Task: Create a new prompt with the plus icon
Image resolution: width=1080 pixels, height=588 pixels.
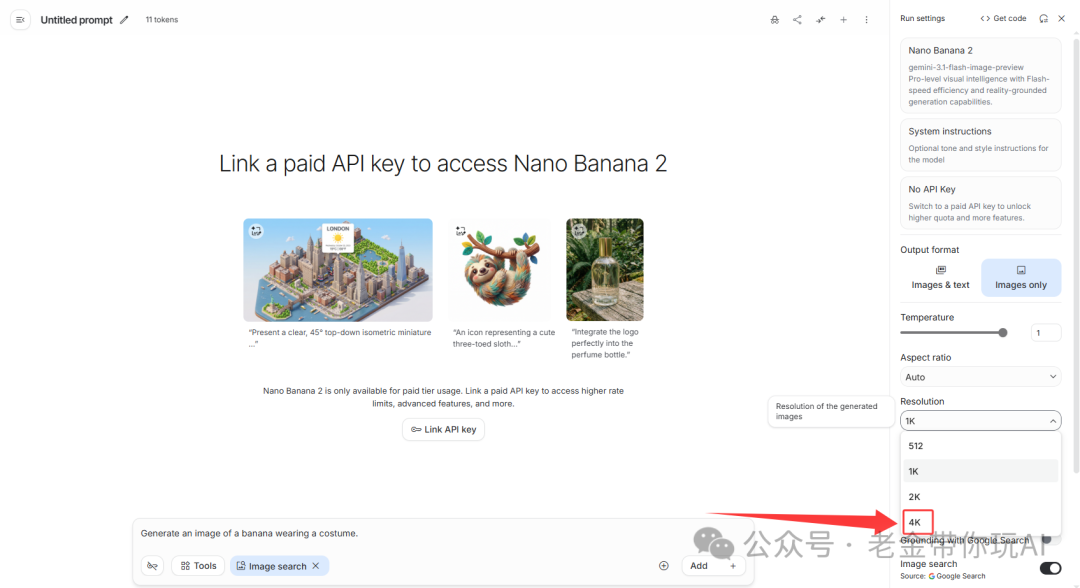Action: click(x=843, y=19)
